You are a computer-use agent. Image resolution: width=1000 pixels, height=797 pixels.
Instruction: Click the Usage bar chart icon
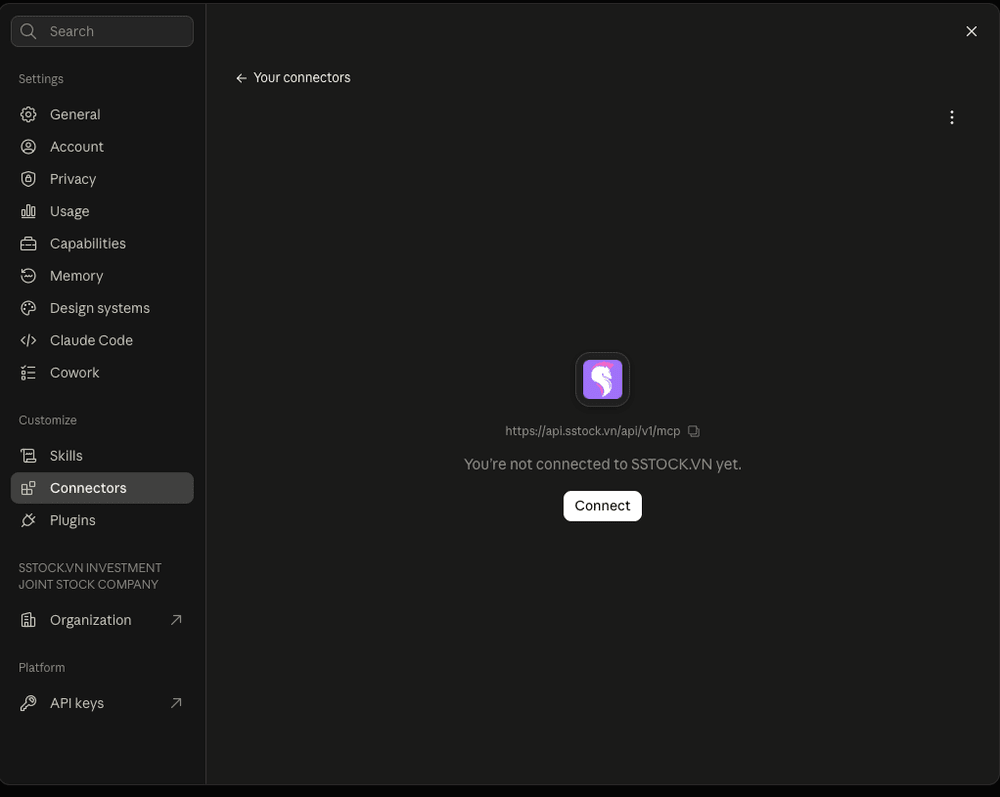point(28,211)
